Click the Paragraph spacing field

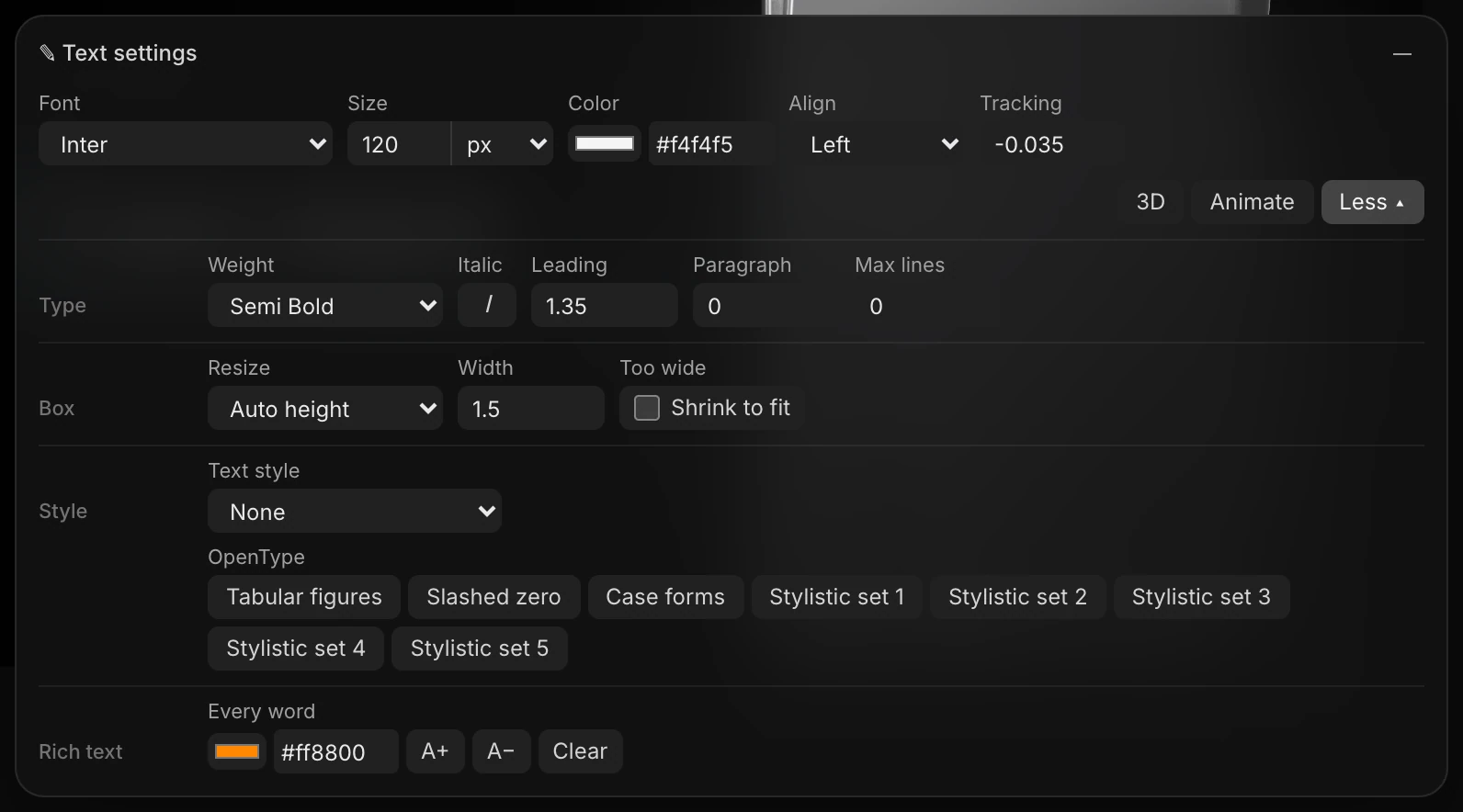point(766,305)
